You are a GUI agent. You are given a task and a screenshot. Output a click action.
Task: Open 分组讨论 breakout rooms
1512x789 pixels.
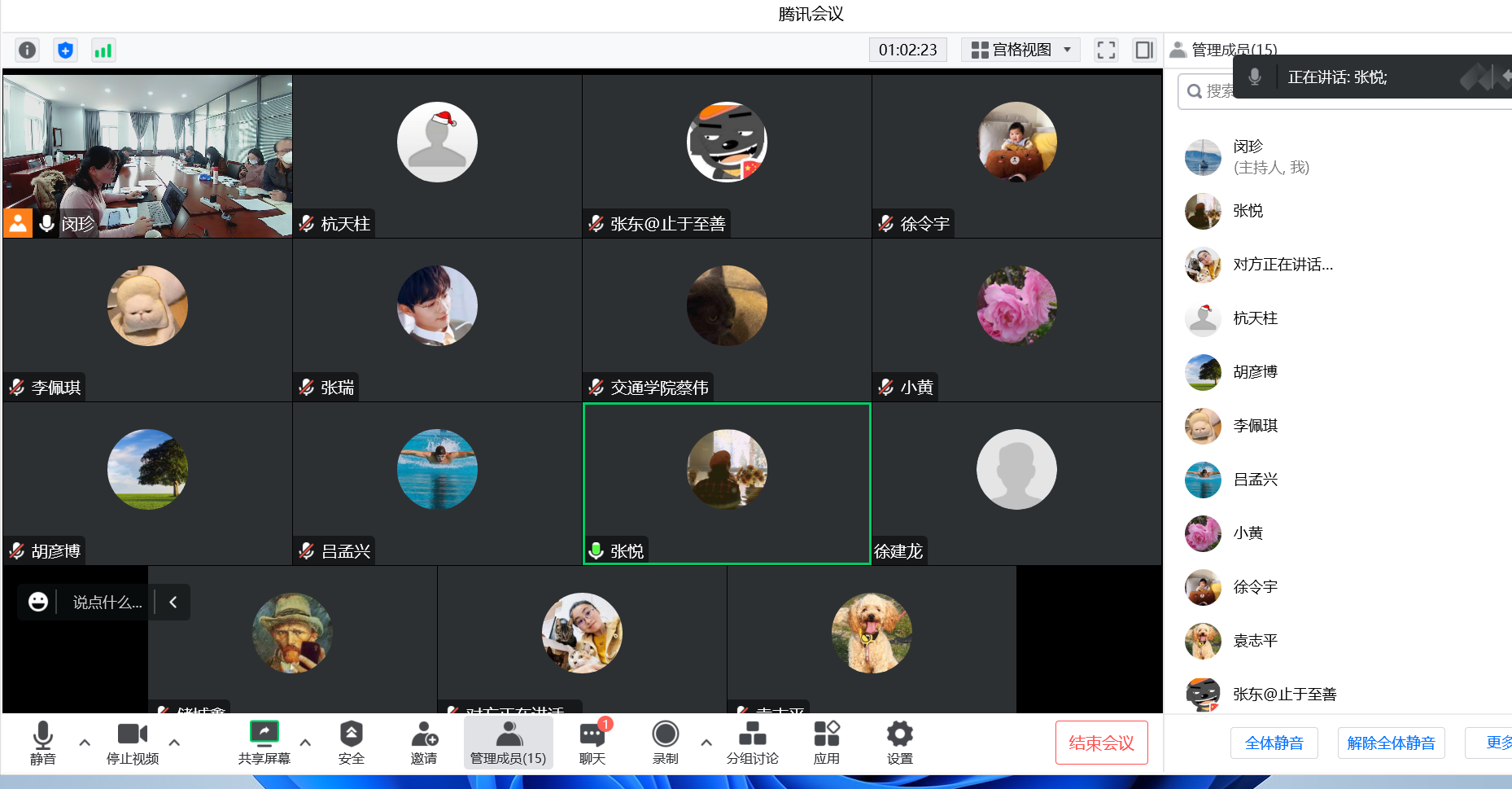(752, 742)
